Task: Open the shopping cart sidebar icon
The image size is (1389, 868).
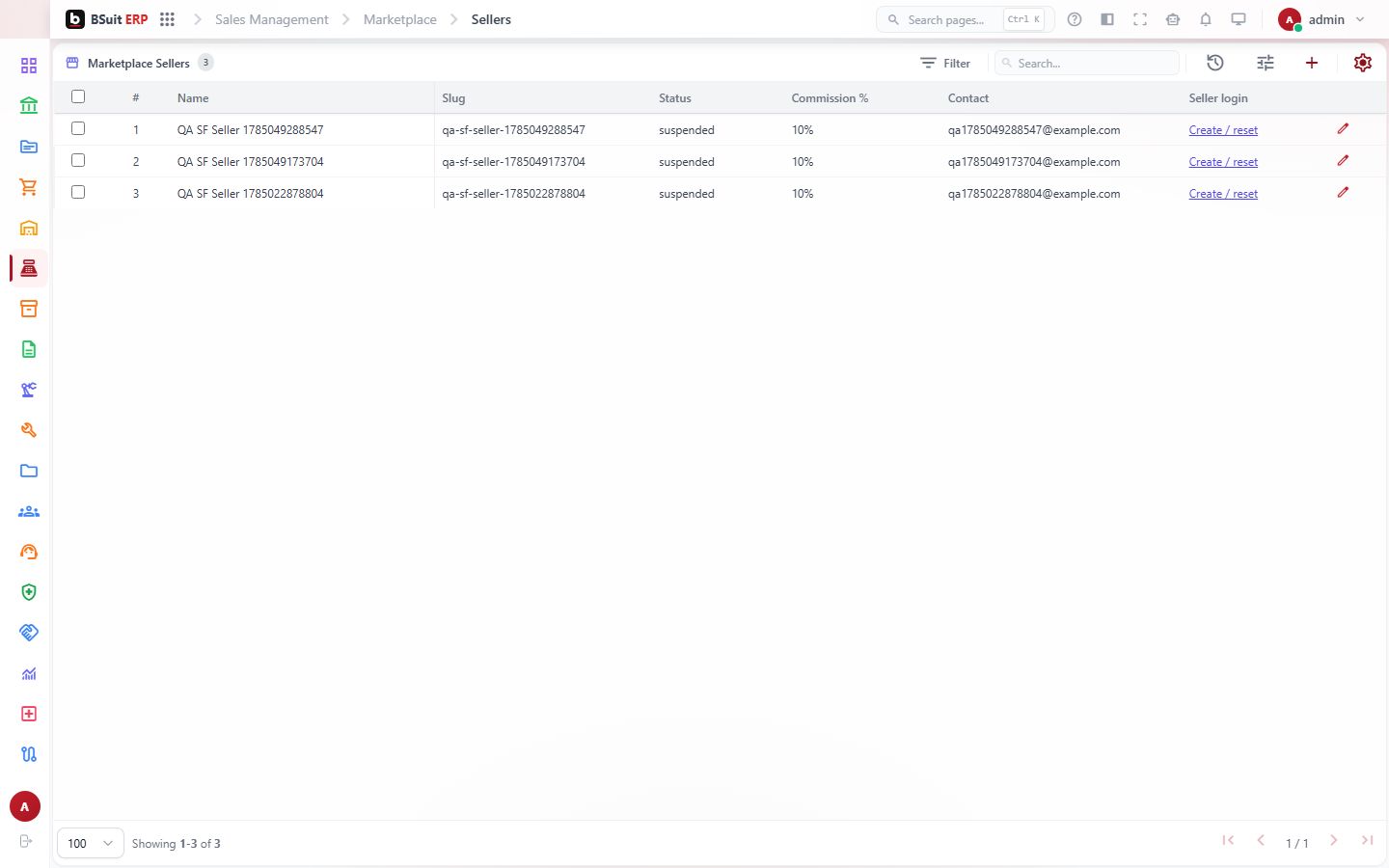Action: click(29, 187)
